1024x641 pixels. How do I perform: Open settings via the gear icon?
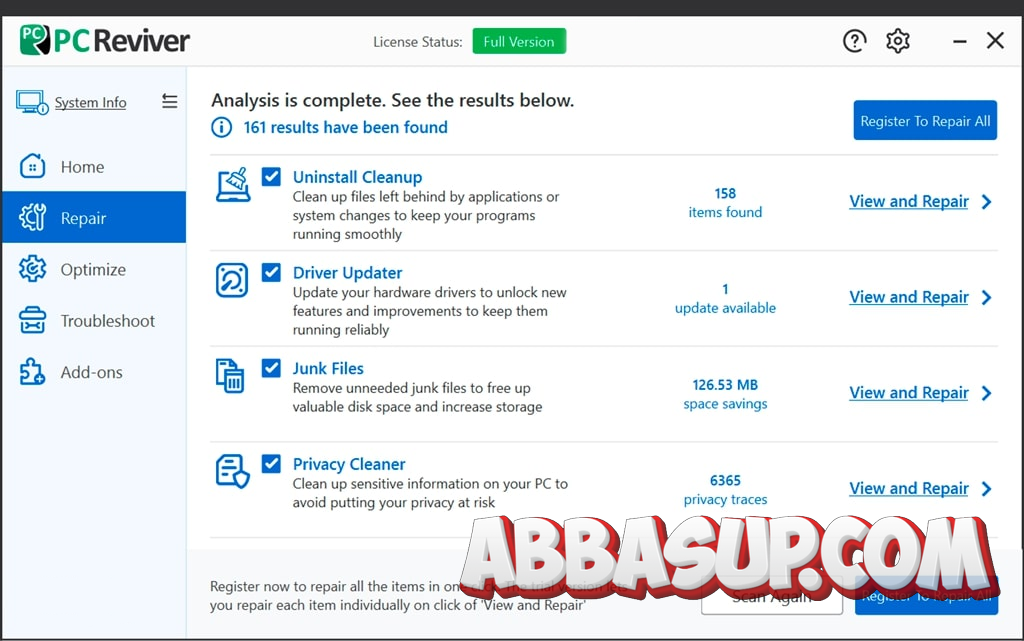pos(898,41)
